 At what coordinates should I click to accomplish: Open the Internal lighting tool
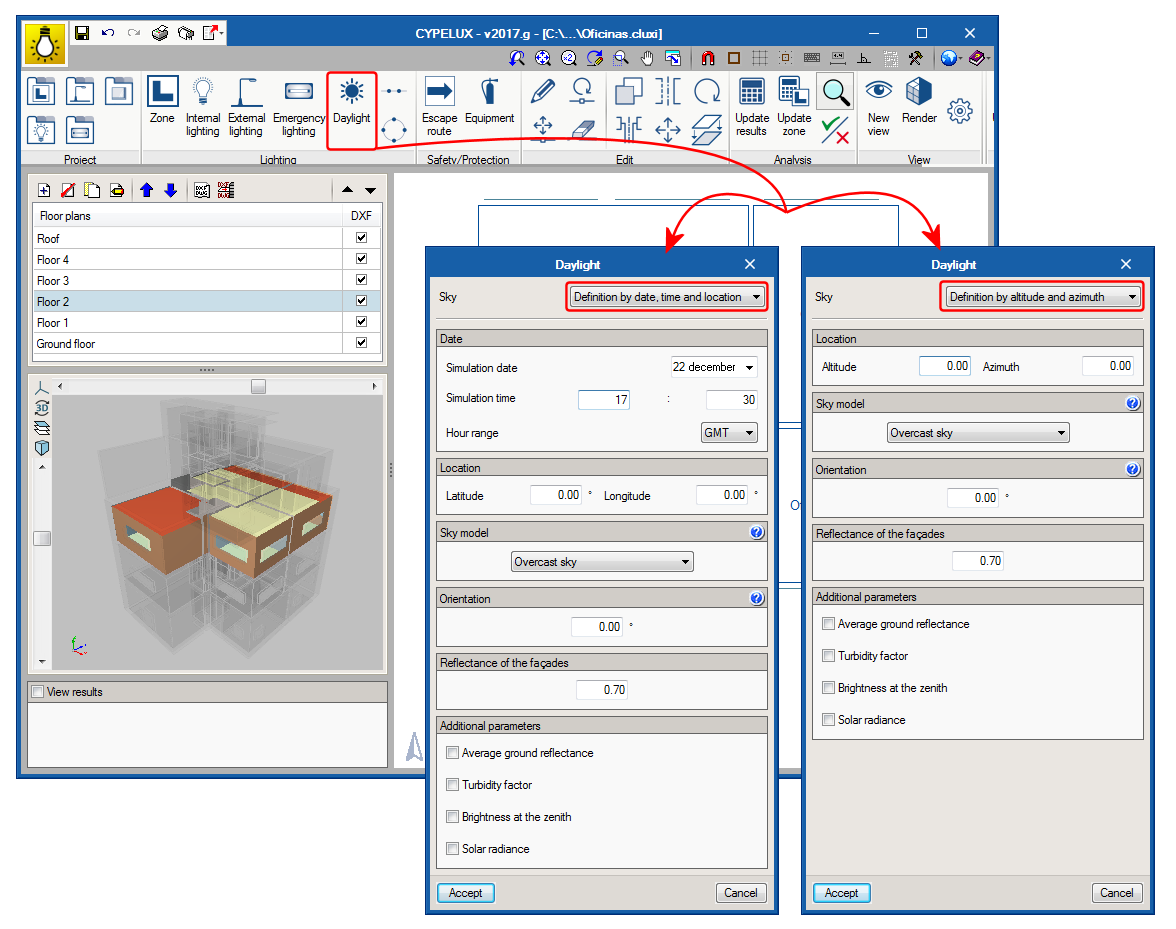(203, 104)
